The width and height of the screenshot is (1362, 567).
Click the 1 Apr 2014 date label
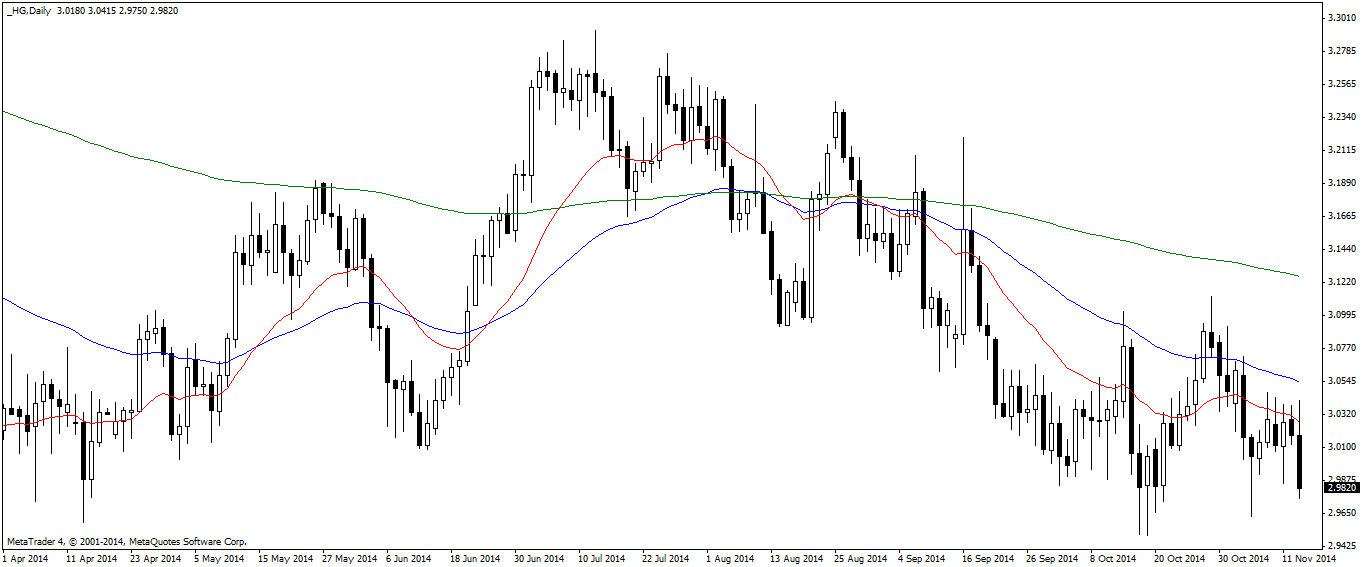25,558
